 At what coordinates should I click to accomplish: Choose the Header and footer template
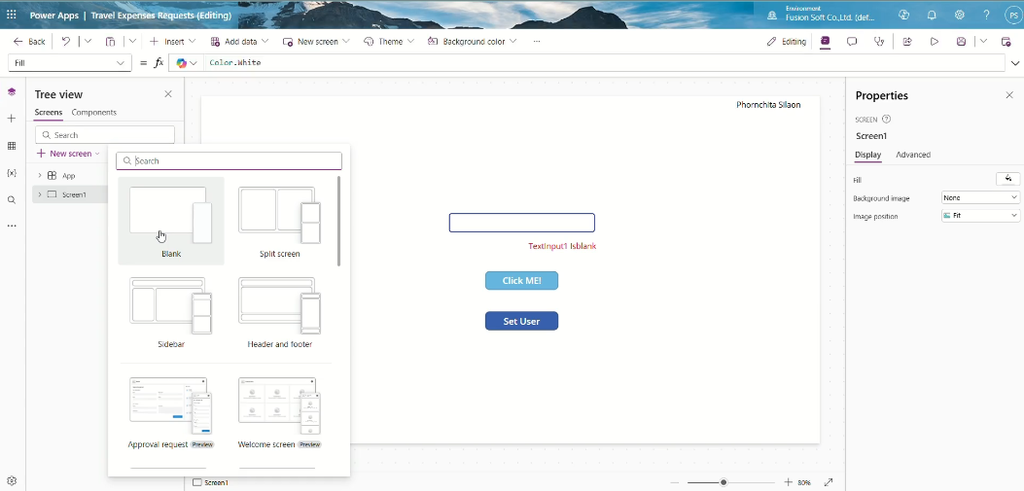(x=280, y=311)
